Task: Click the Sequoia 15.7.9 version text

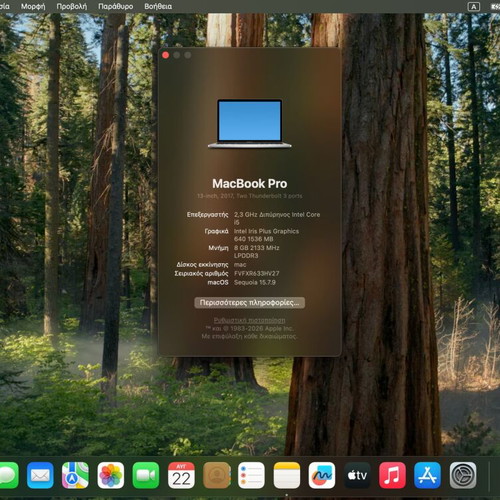Action: point(255,282)
